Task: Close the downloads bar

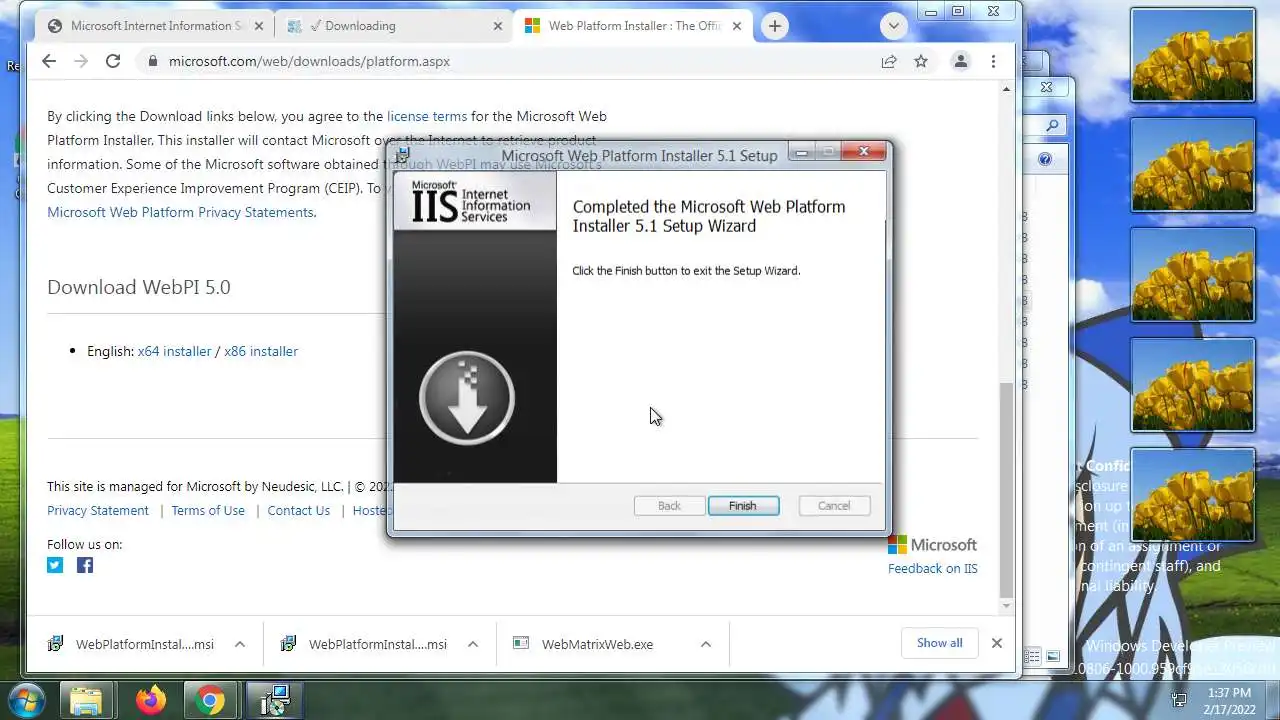Action: (x=996, y=643)
